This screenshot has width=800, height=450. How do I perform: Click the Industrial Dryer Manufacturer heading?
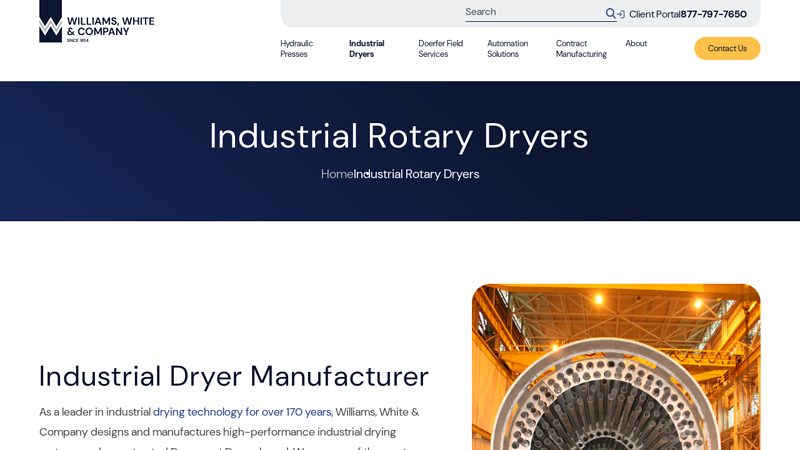[x=234, y=377]
